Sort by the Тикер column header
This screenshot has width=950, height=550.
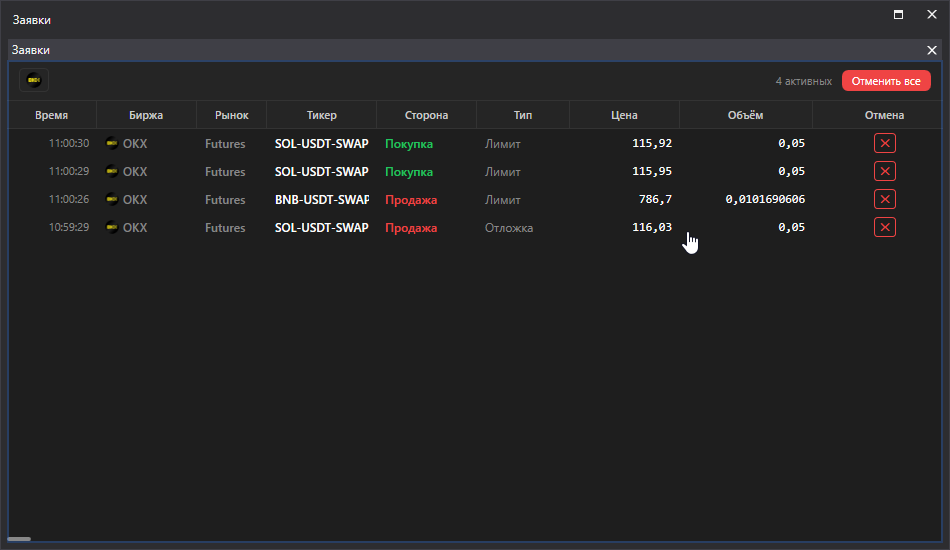pyautogui.click(x=321, y=115)
